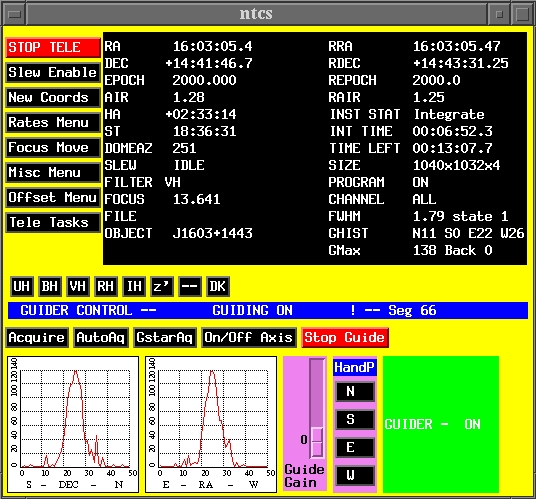Click the Slew Enable button
The image size is (536, 499).
click(x=53, y=72)
